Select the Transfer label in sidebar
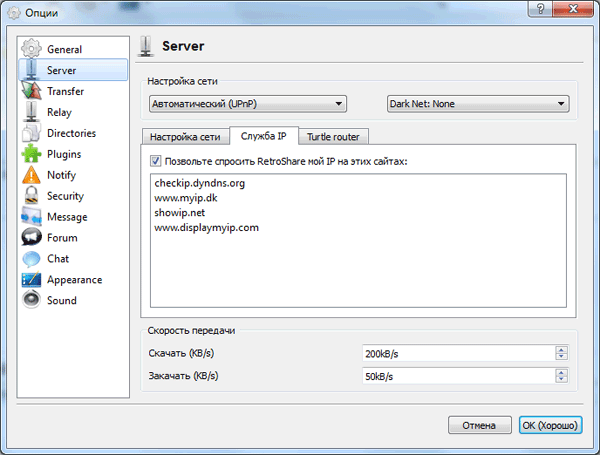This screenshot has height=455, width=600. pyautogui.click(x=65, y=91)
